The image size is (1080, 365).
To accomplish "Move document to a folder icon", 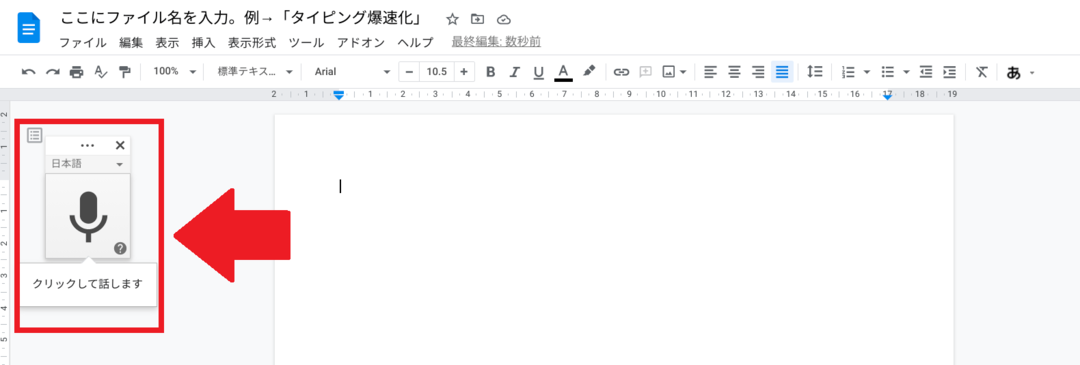I will point(477,19).
